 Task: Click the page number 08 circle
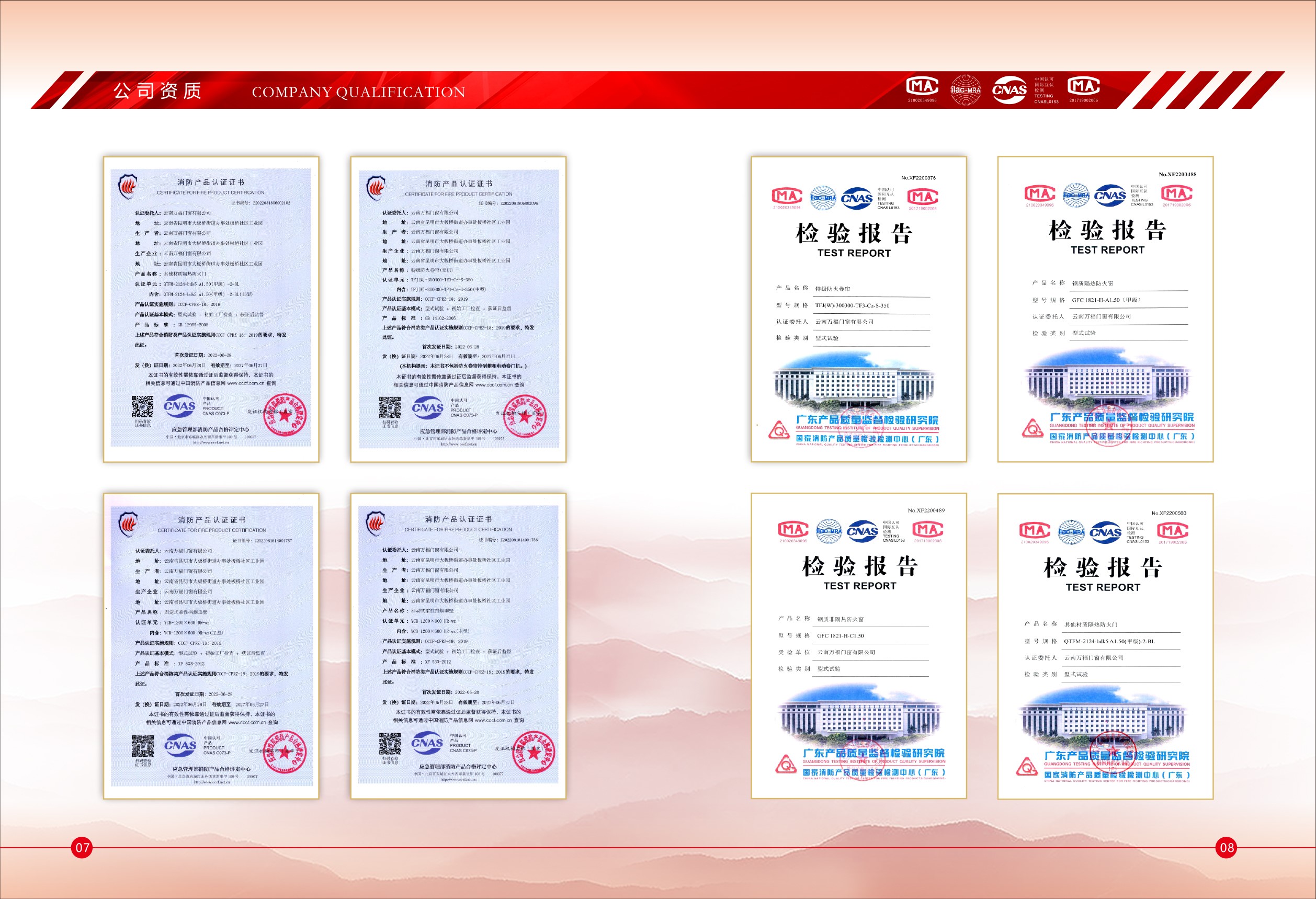1227,847
